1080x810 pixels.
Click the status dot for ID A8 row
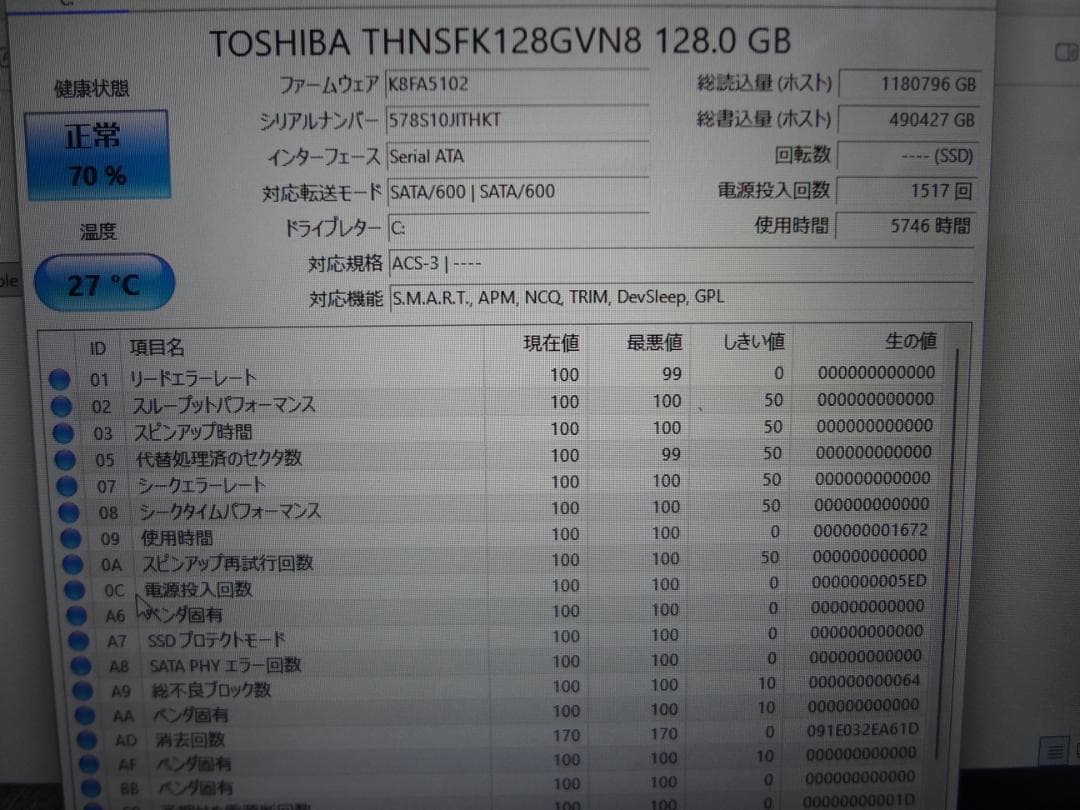pyautogui.click(x=81, y=666)
